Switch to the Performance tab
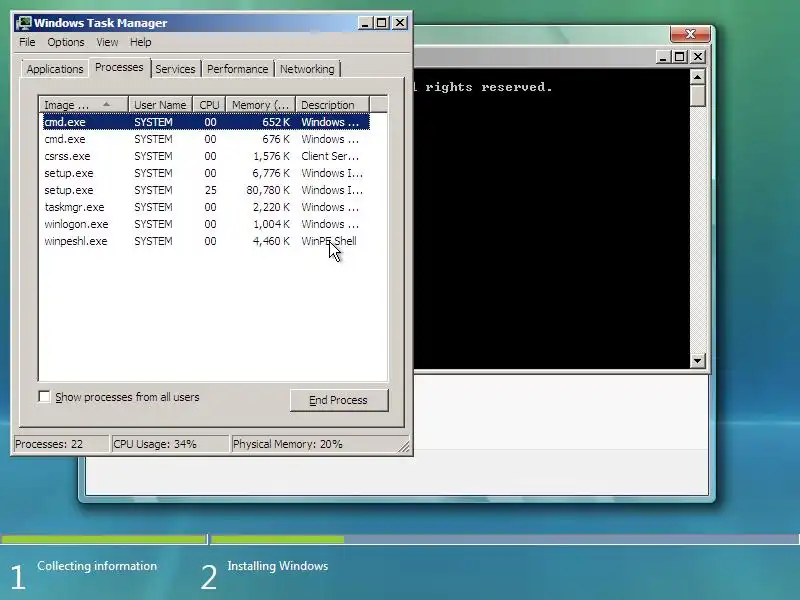800x600 pixels. [x=237, y=69]
